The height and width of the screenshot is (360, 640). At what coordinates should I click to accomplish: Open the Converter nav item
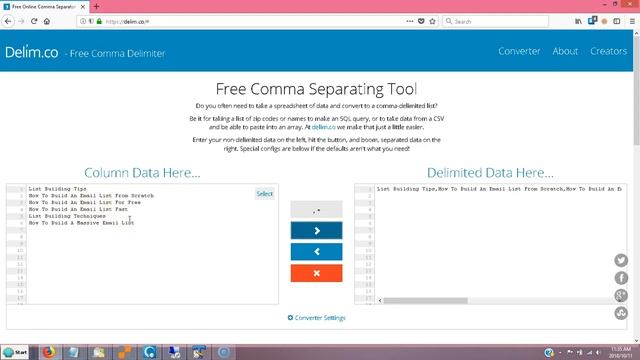(x=519, y=51)
